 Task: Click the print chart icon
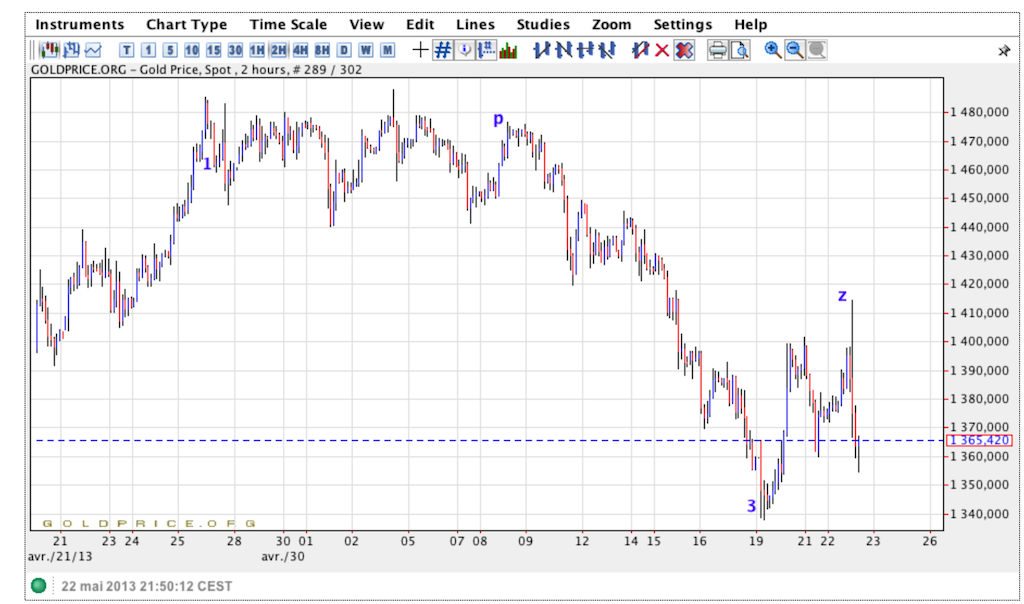(x=717, y=50)
